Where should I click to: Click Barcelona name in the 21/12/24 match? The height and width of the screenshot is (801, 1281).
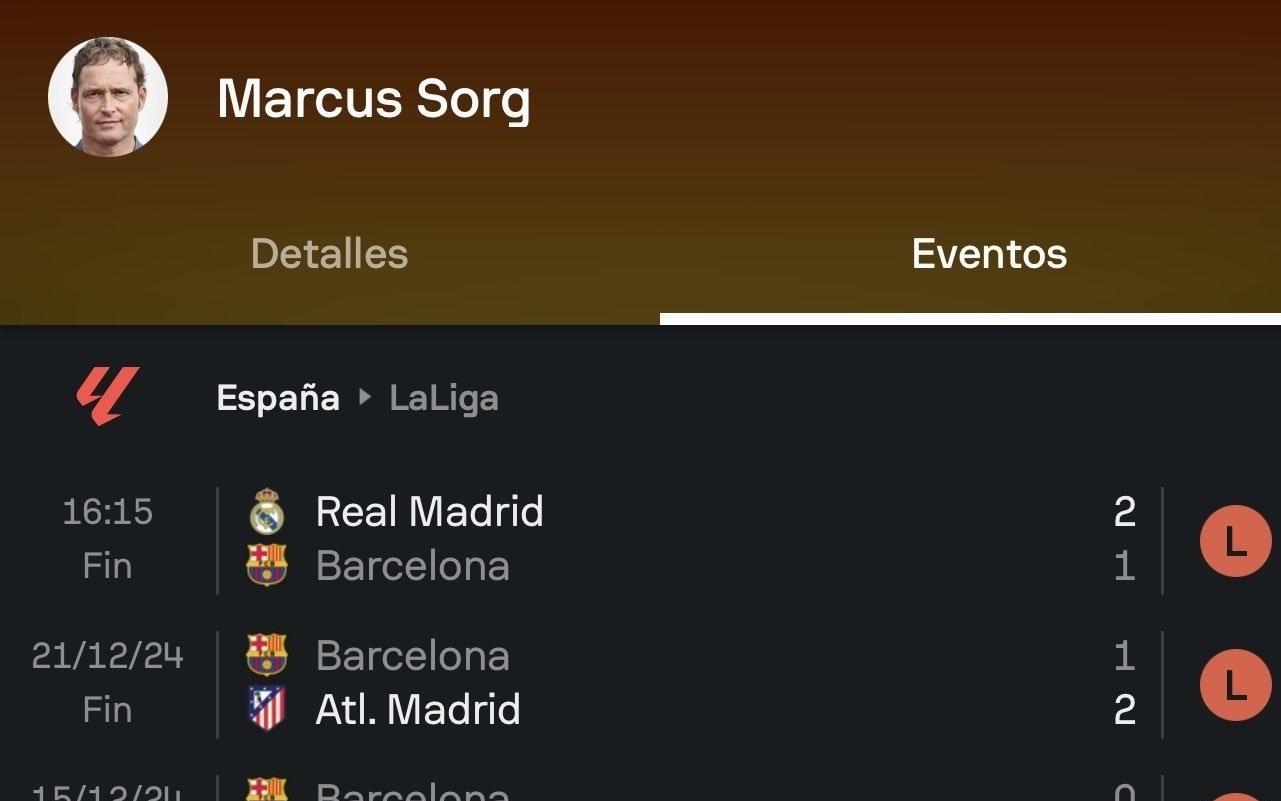coord(412,656)
